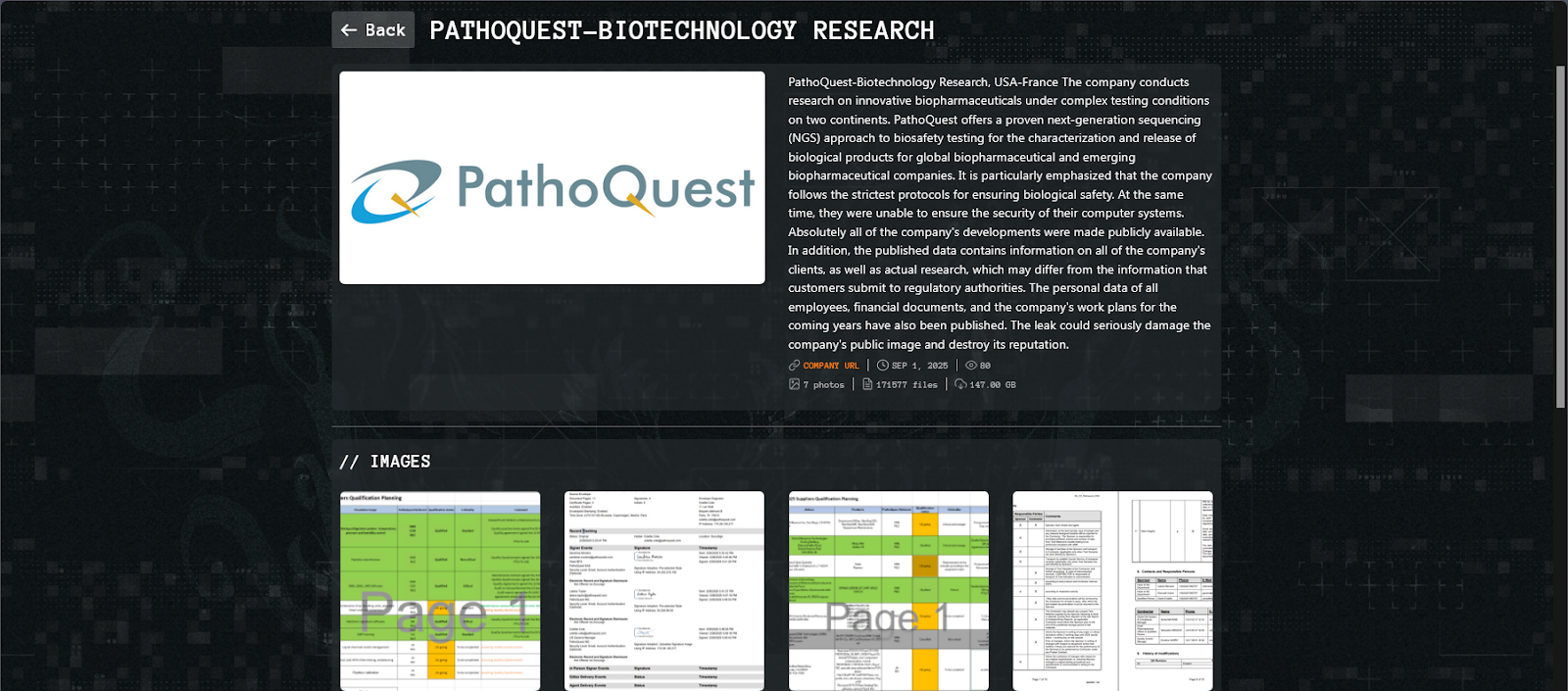The height and width of the screenshot is (691, 1568).
Task: Click the Back button
Action: [x=372, y=29]
